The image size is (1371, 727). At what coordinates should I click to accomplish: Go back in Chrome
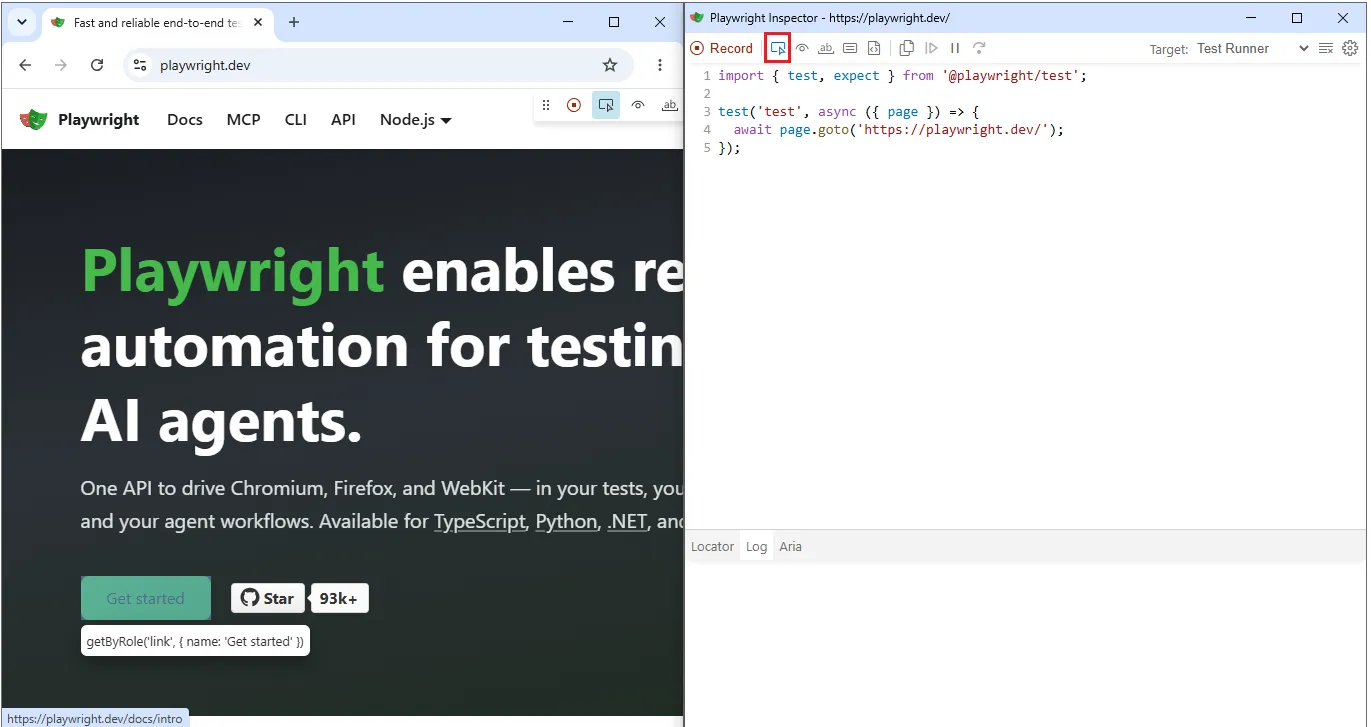click(x=25, y=65)
